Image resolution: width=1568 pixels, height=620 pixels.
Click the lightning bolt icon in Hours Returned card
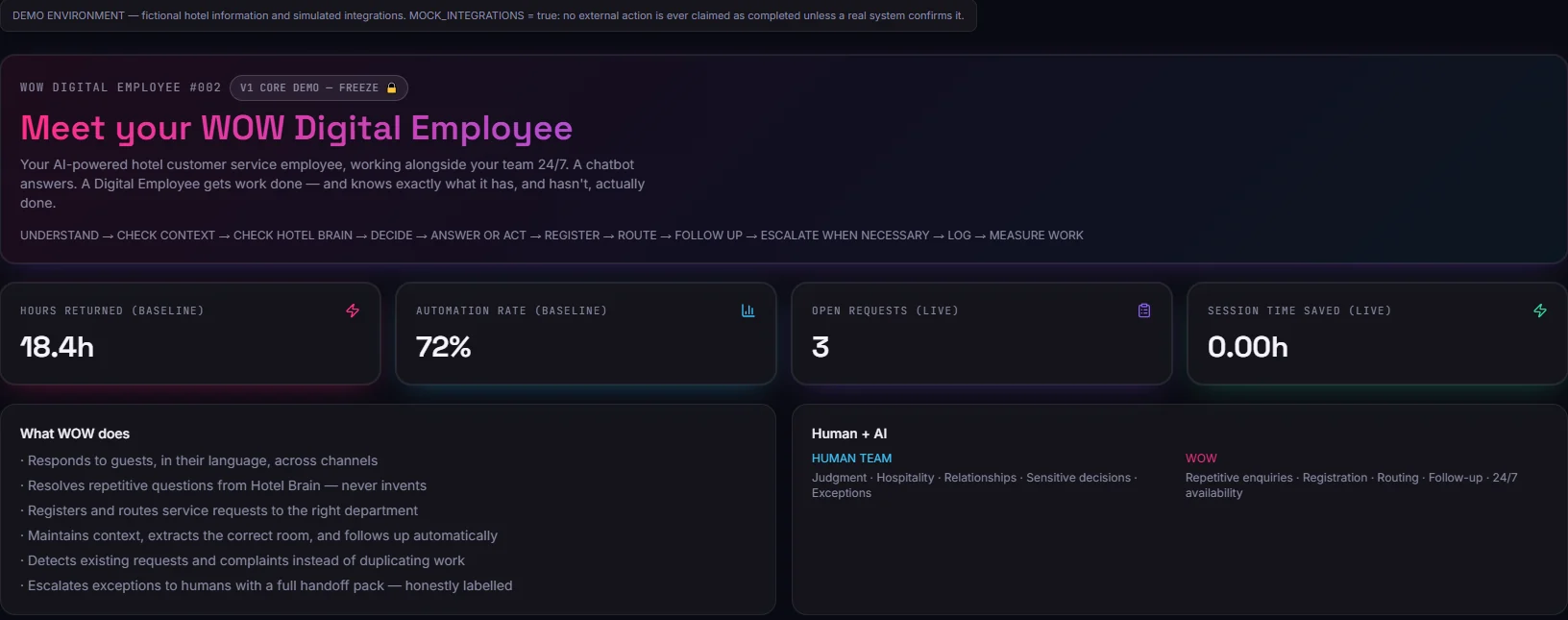tap(353, 310)
